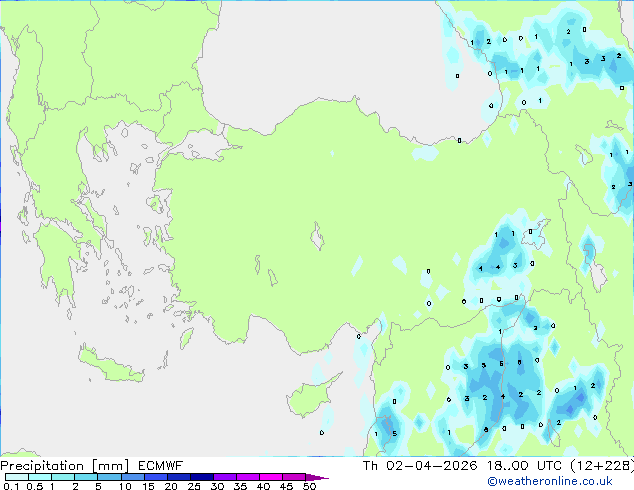Pick the 45–50 mm legend swatch
This screenshot has width=634, height=490.
tap(294, 477)
